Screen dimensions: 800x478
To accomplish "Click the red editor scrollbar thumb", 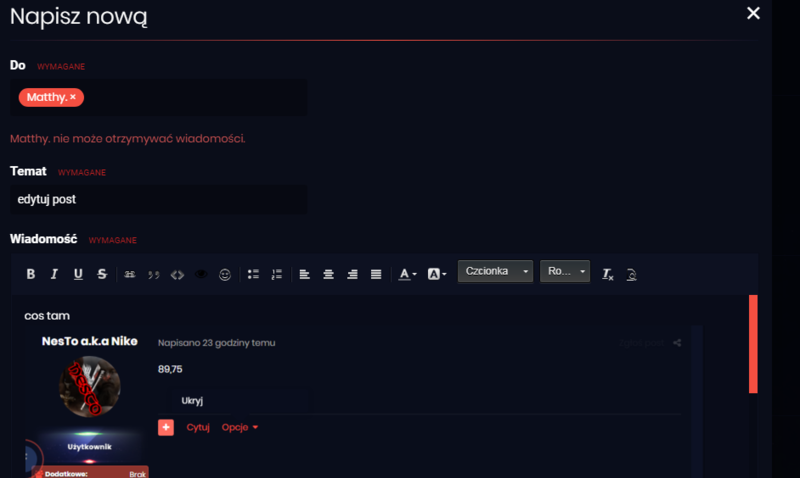I will (753, 344).
